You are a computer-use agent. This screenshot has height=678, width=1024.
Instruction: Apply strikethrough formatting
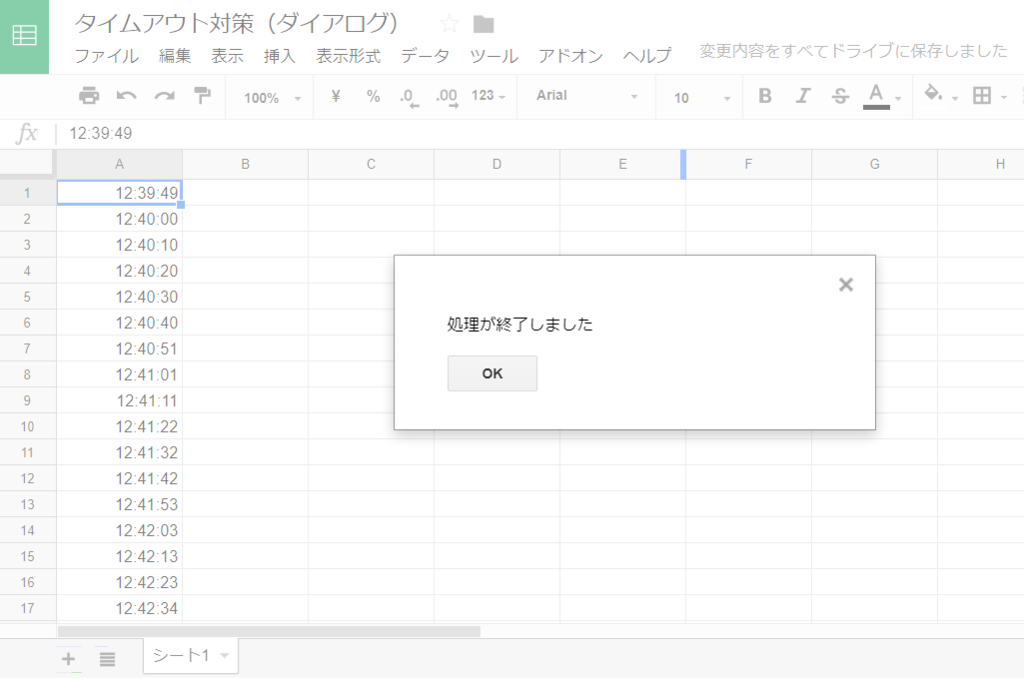[x=841, y=96]
